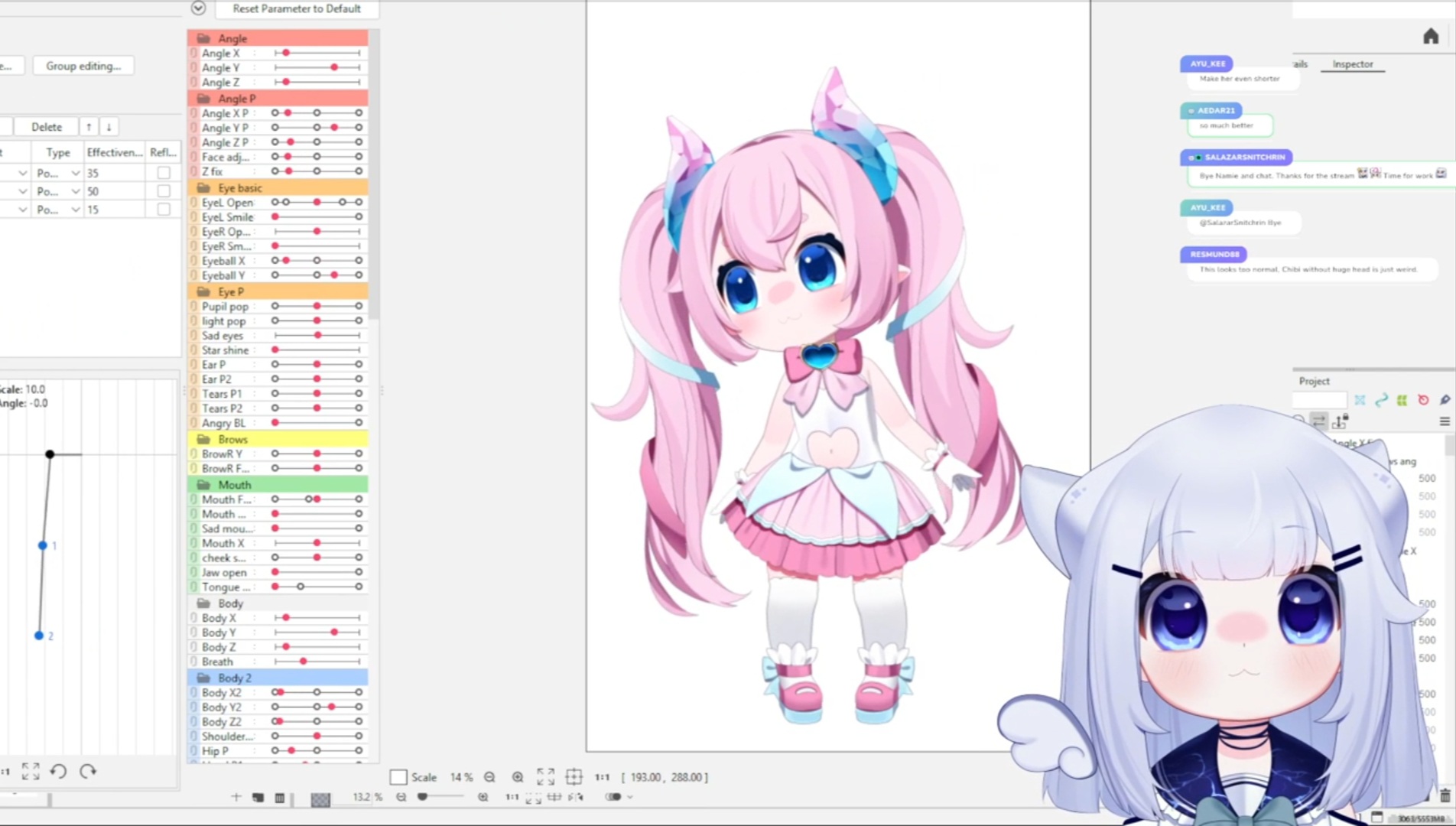The width and height of the screenshot is (1456, 826).
Task: Zoom out the canvas beside the 13.2 % value
Action: 401,797
